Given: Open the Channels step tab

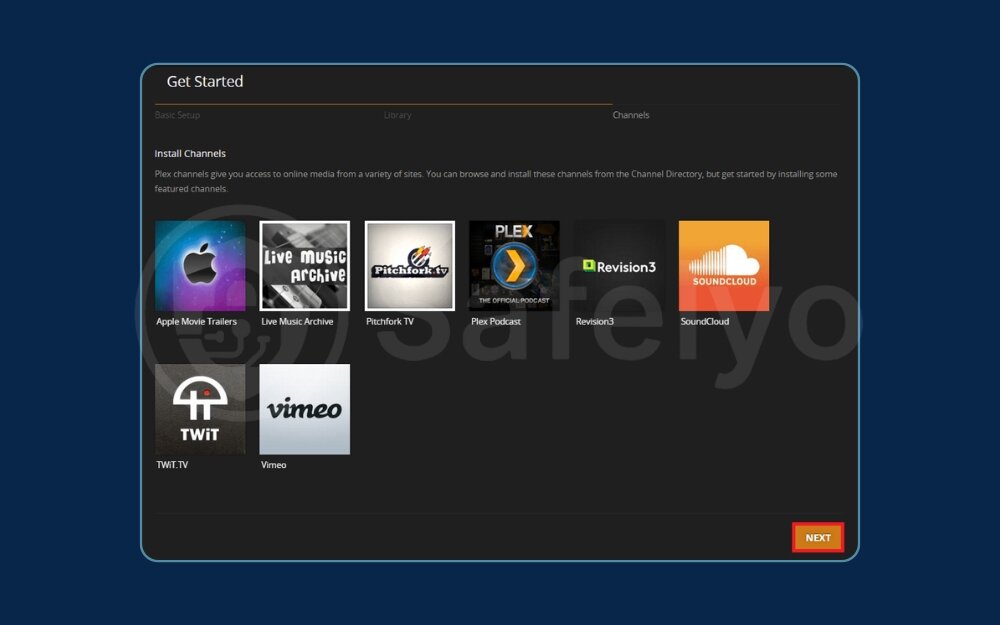Looking at the screenshot, I should point(631,115).
